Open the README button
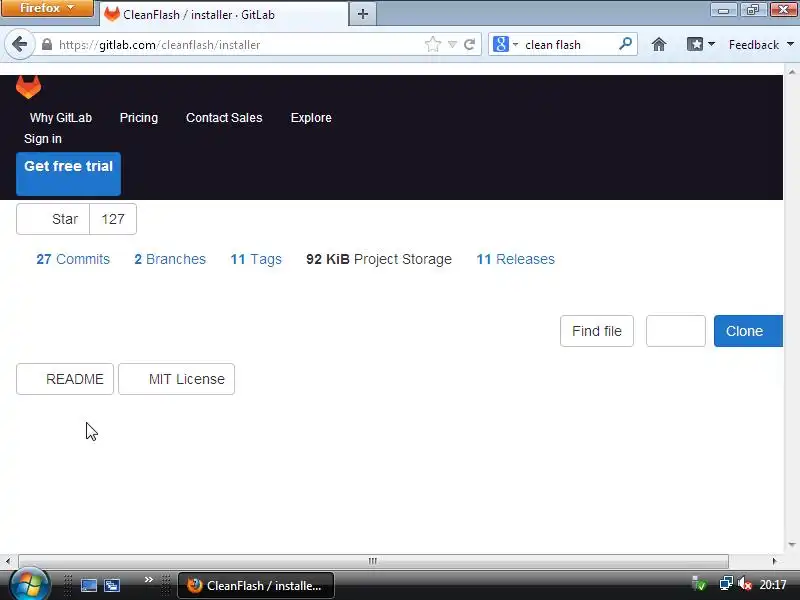800x600 pixels. pos(65,379)
